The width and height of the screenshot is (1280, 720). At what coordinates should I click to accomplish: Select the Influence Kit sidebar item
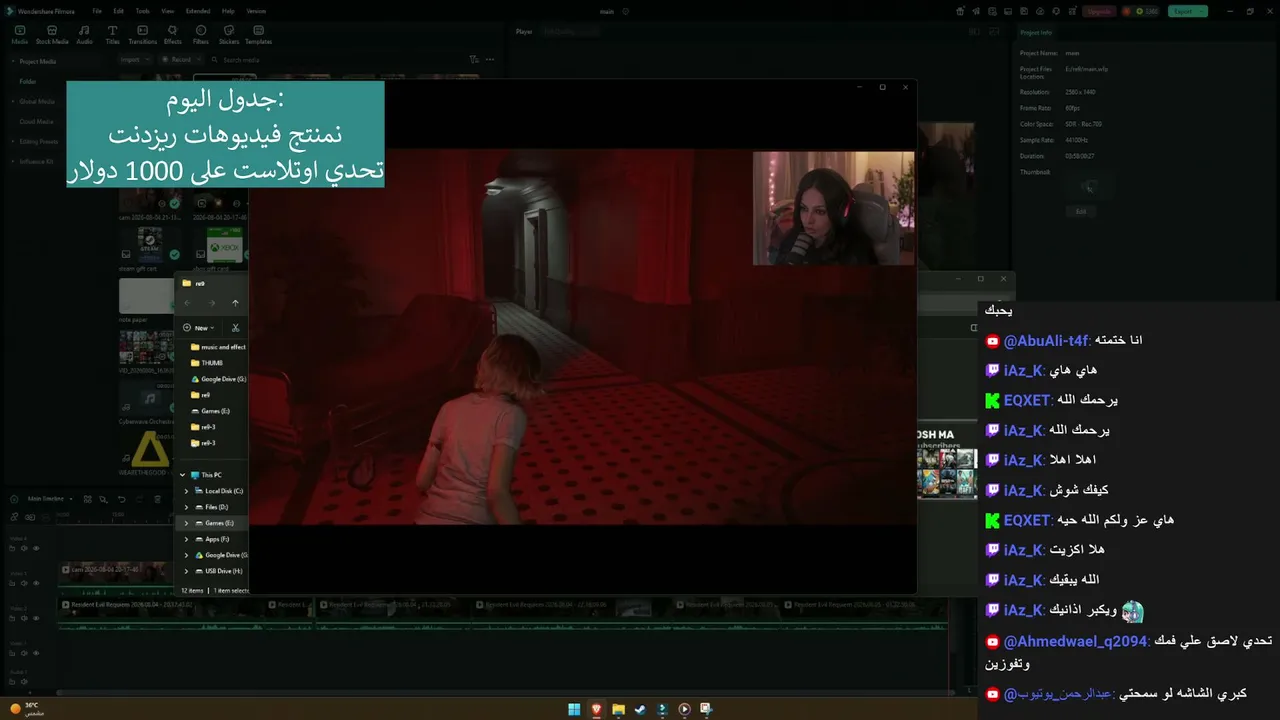pos(37,161)
